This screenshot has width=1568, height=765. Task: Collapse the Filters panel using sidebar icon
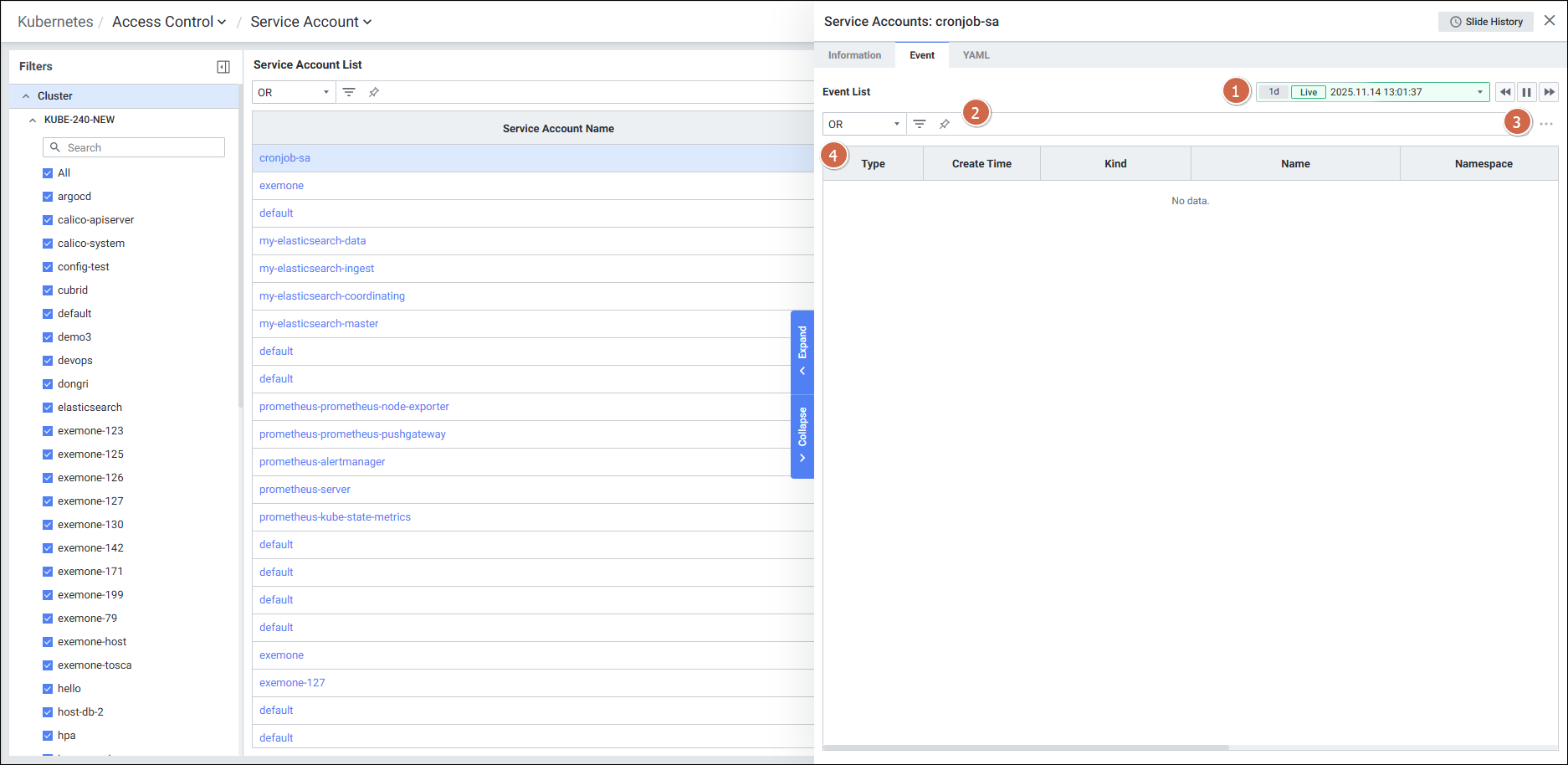pyautogui.click(x=223, y=67)
